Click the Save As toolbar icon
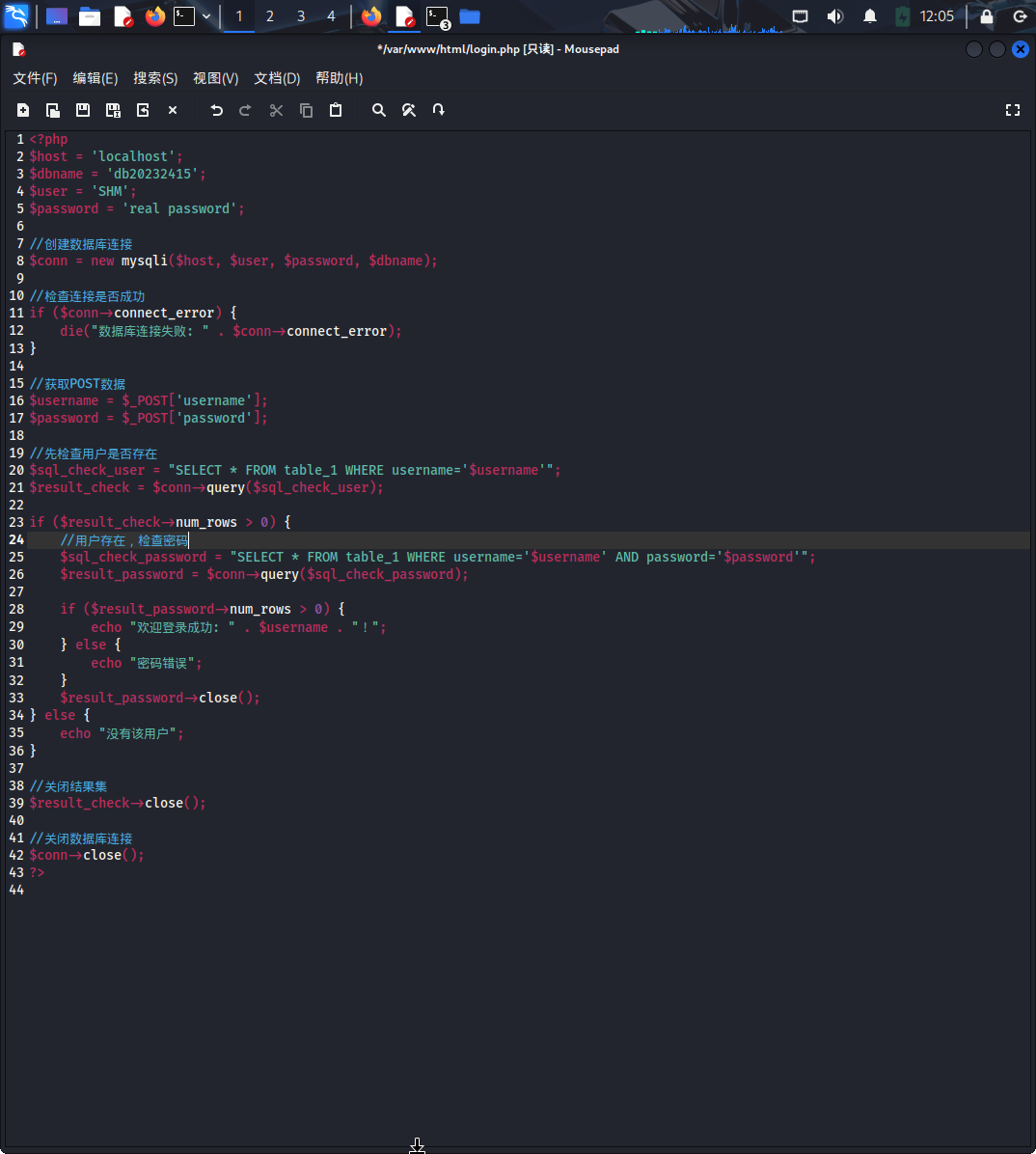The height and width of the screenshot is (1154, 1036). point(113,110)
